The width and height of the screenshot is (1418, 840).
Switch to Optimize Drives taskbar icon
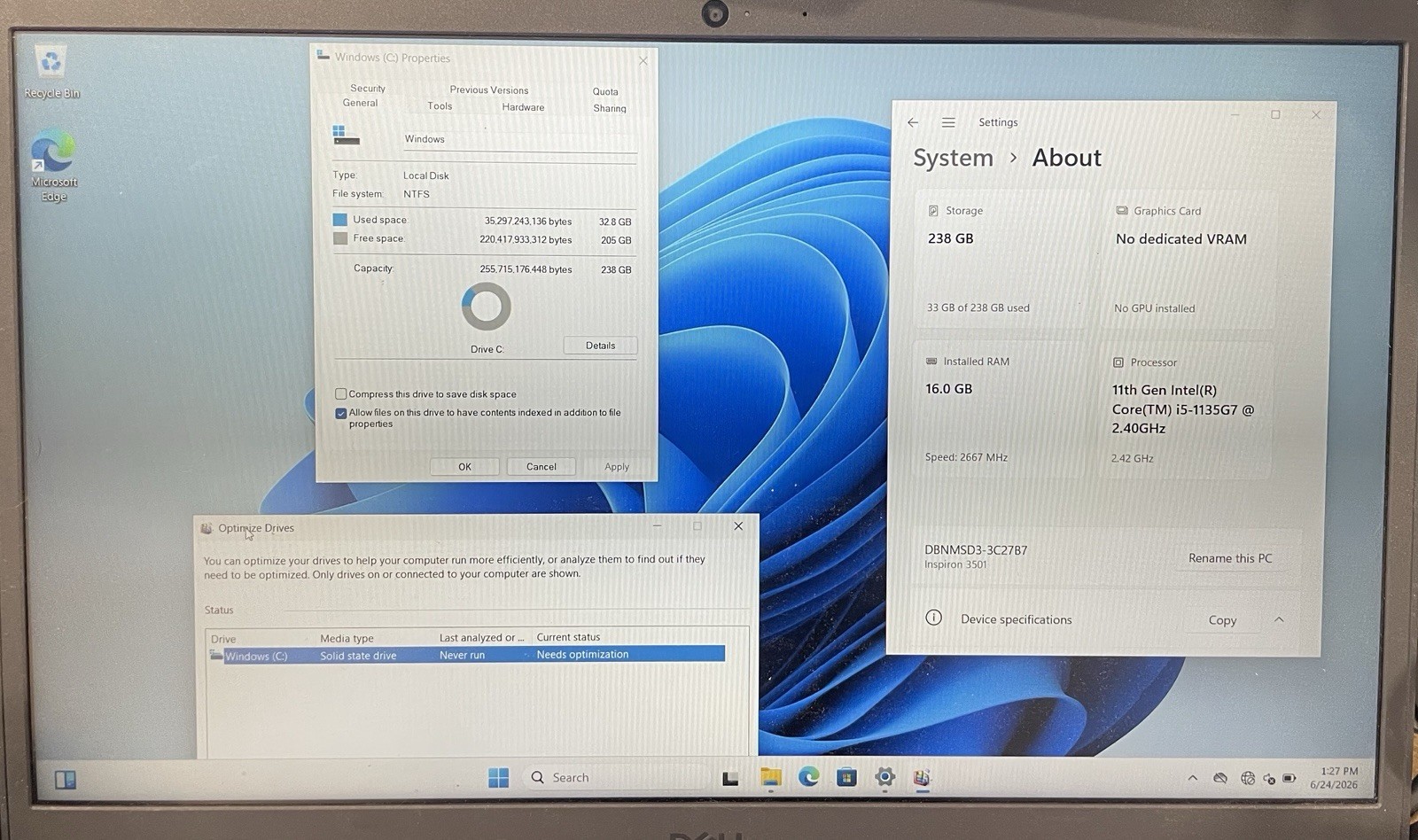click(922, 777)
